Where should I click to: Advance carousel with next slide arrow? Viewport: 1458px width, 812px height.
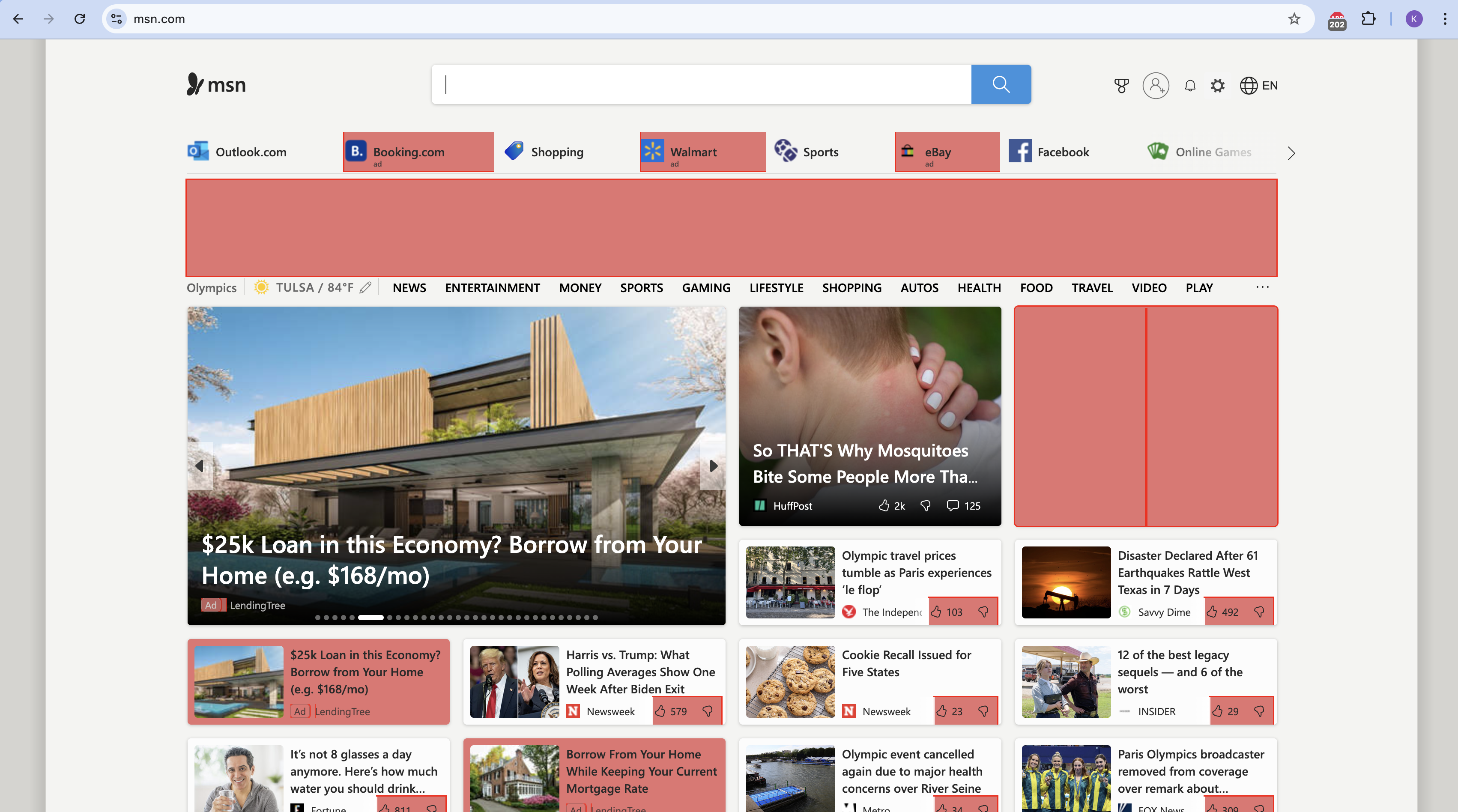(x=713, y=466)
